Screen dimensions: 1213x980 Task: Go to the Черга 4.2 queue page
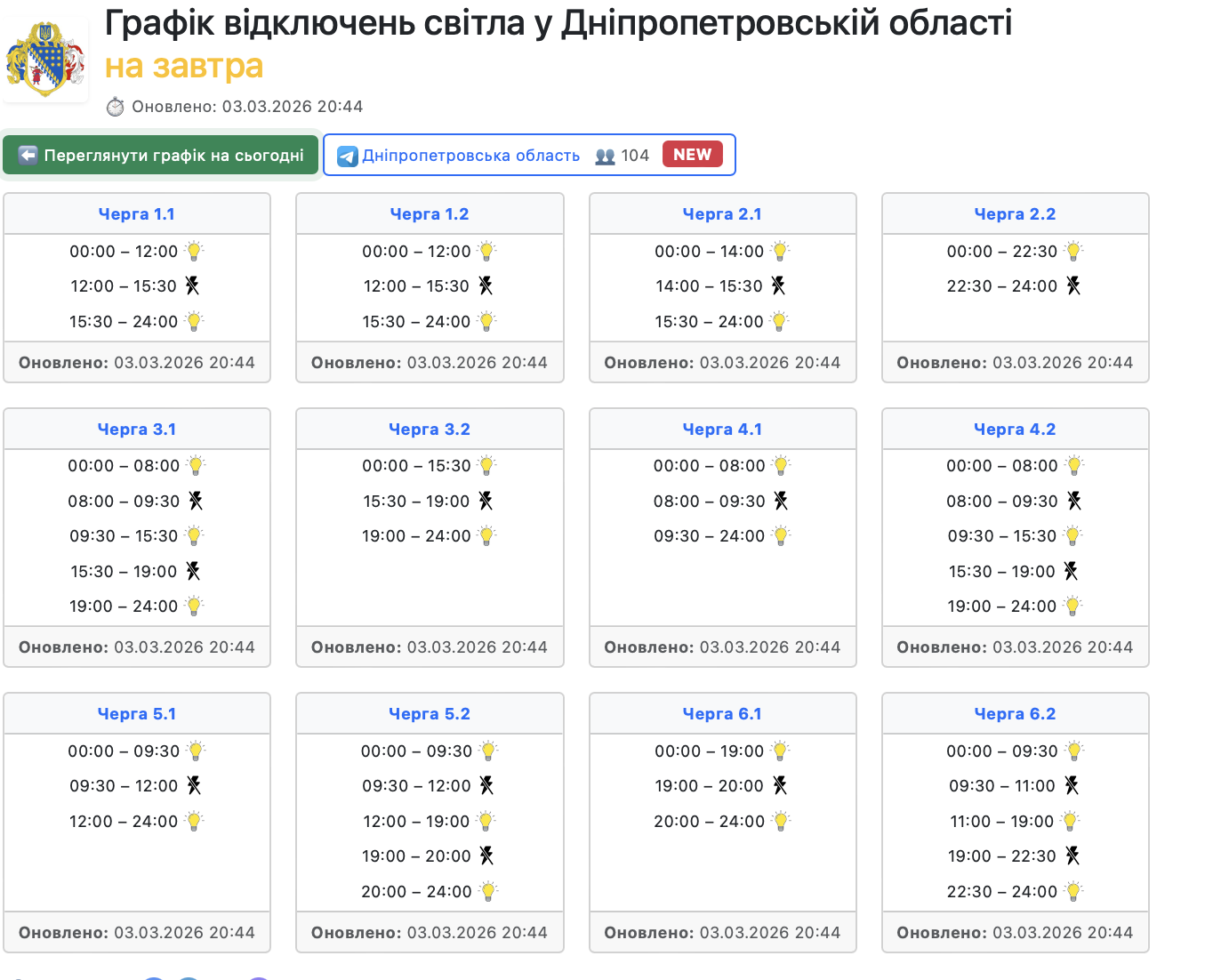point(1015,430)
